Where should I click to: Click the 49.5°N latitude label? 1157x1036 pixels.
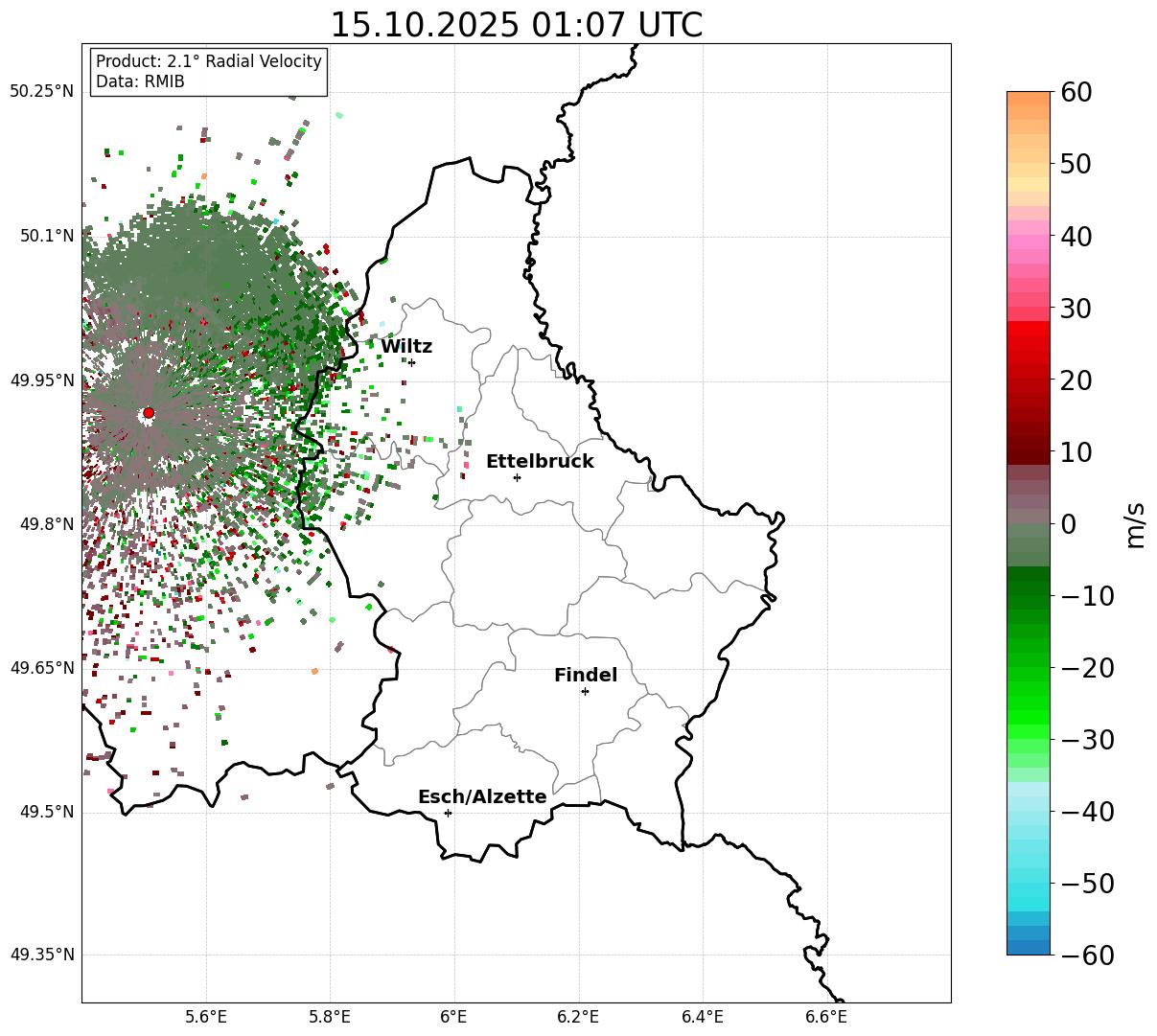[47, 812]
